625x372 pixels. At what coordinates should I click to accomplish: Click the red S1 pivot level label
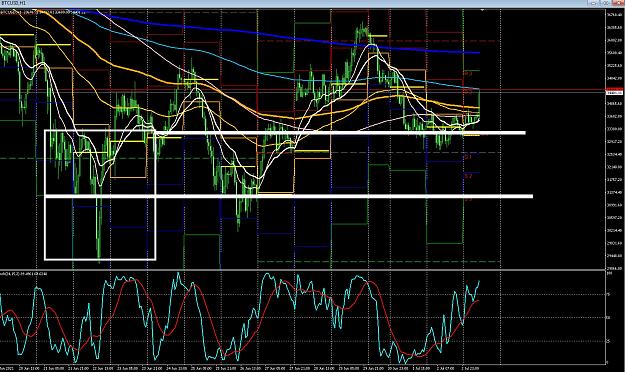[468, 157]
